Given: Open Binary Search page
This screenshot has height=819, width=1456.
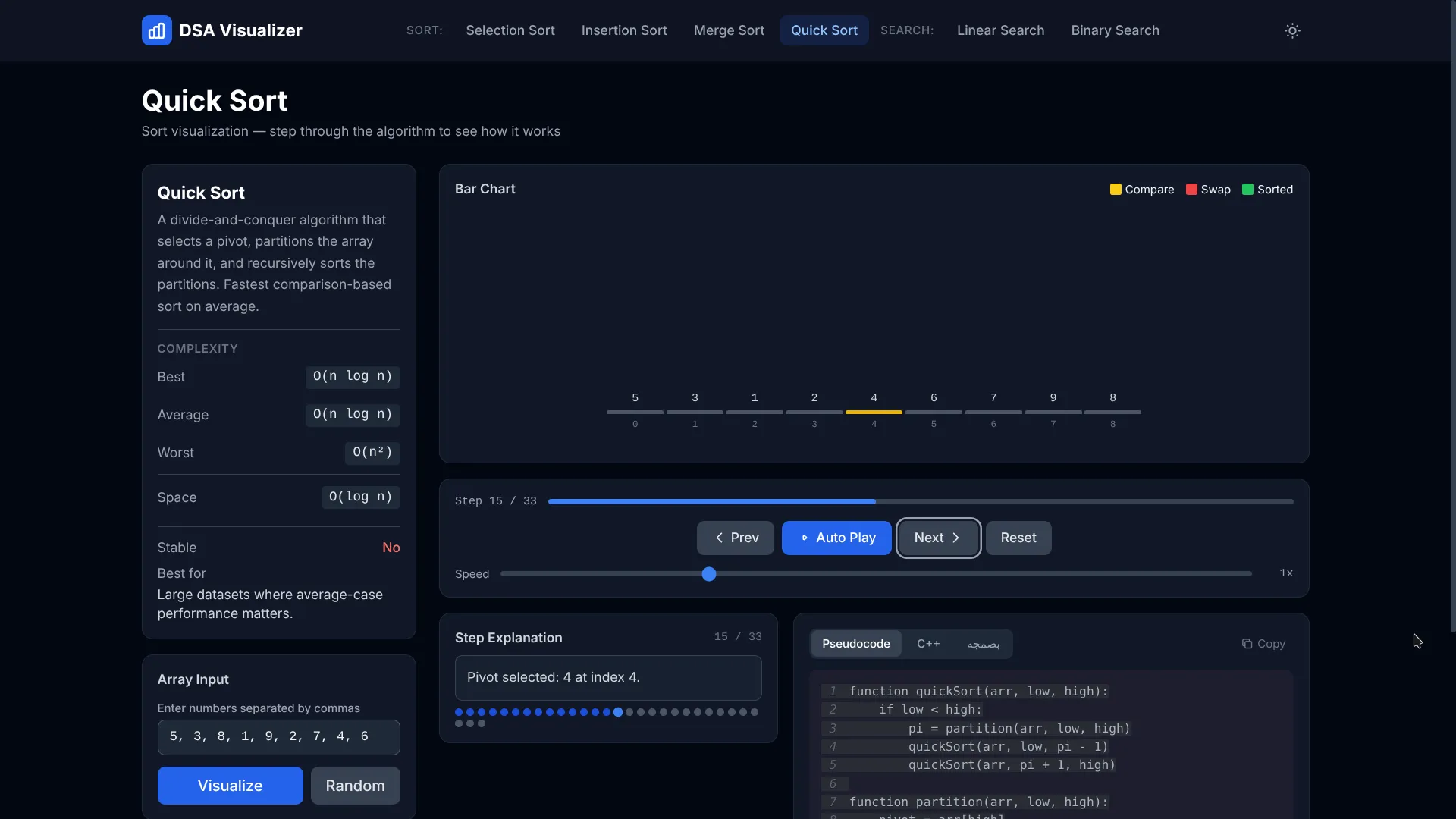Looking at the screenshot, I should [1115, 30].
